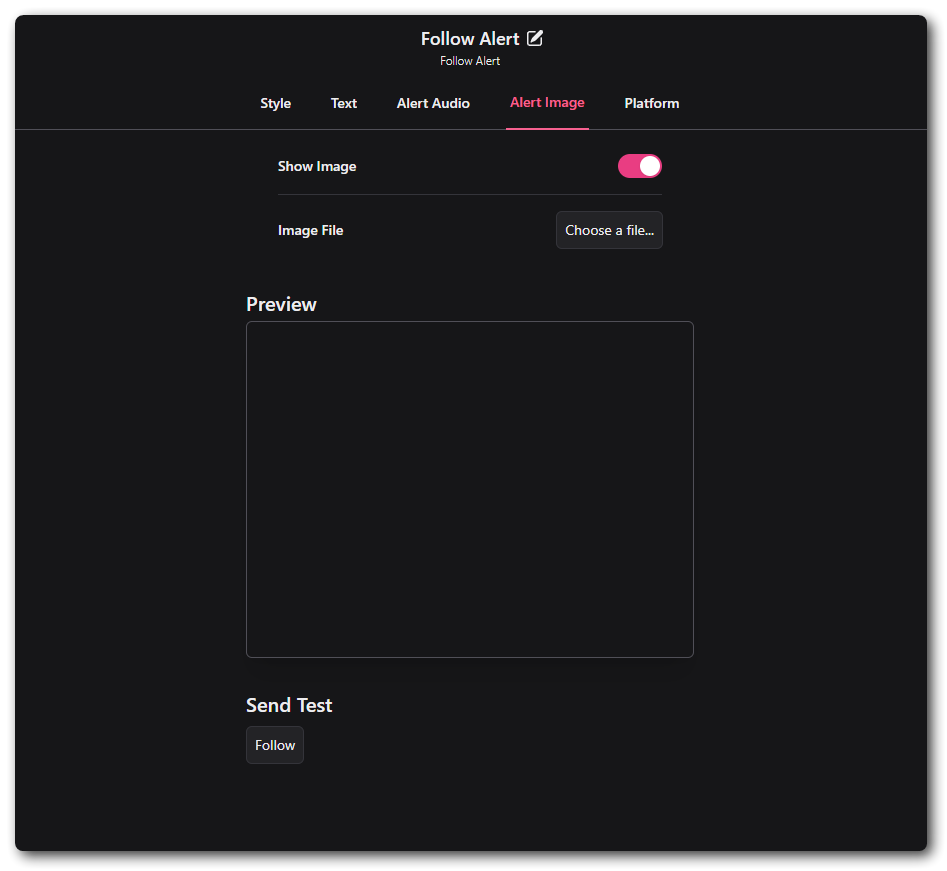
Task: Click the Show Image label
Action: pos(317,166)
